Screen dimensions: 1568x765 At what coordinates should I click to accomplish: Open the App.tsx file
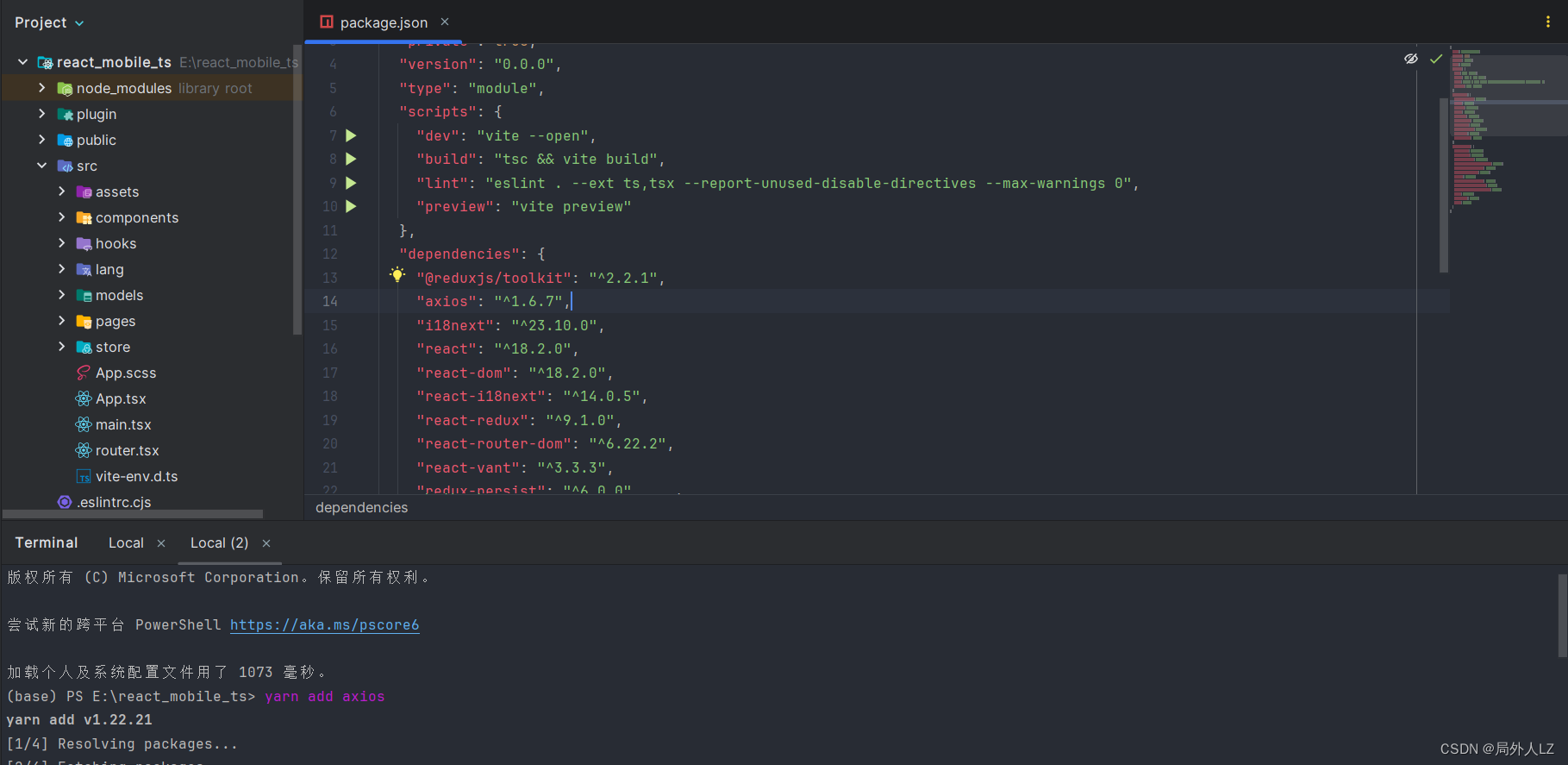click(x=121, y=398)
